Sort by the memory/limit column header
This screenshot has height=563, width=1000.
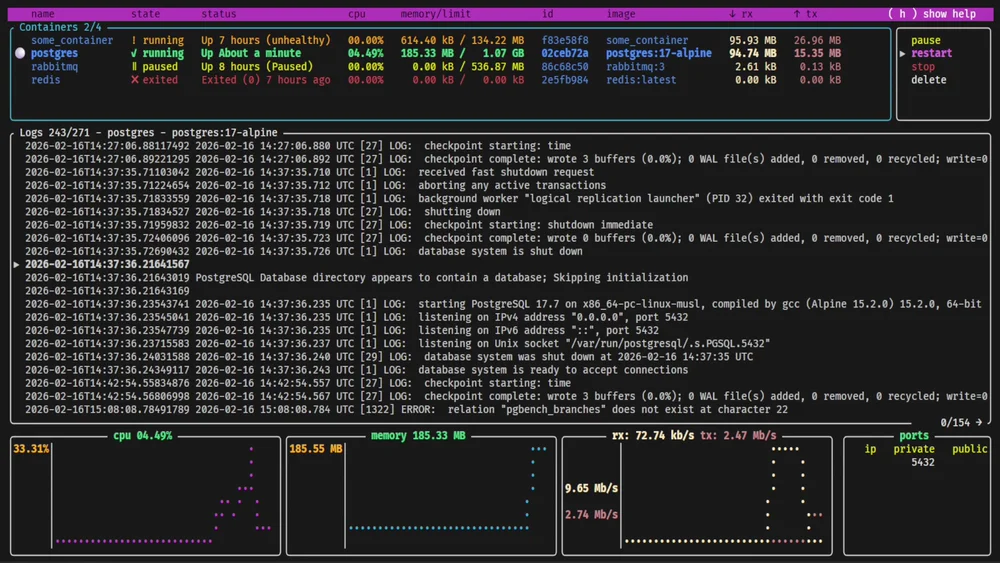click(435, 14)
